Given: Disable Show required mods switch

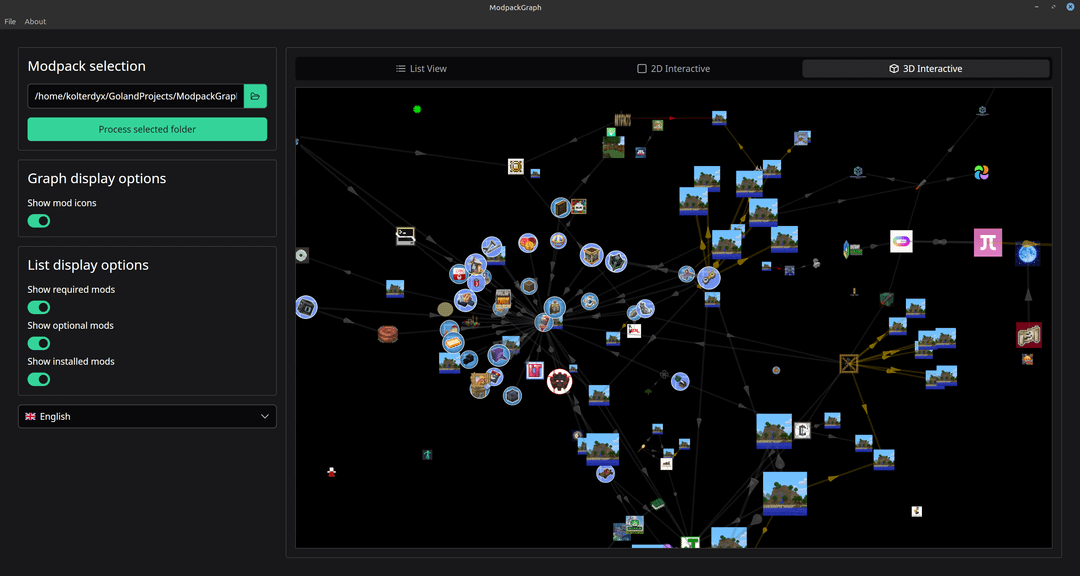Looking at the screenshot, I should pyautogui.click(x=39, y=307).
